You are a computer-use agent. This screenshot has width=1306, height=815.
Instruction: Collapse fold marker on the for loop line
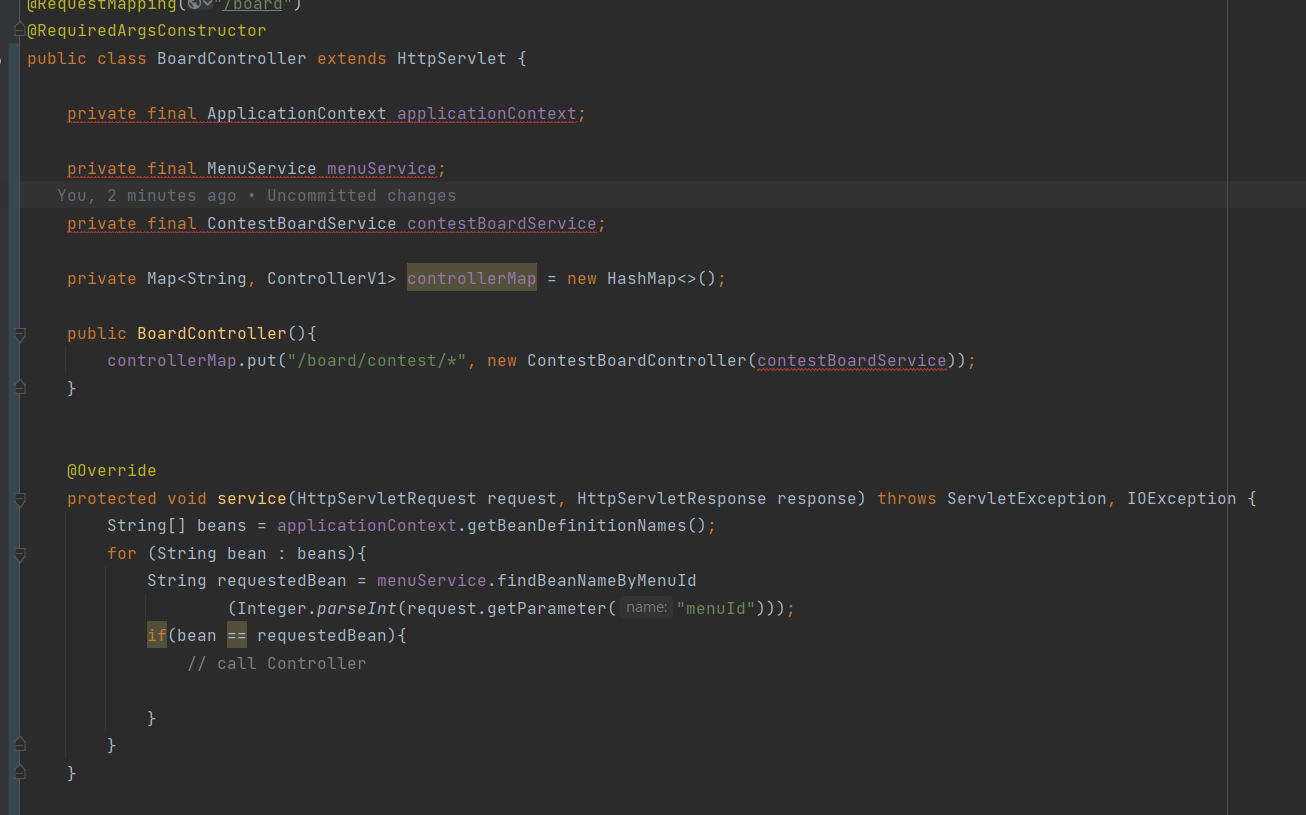point(20,553)
